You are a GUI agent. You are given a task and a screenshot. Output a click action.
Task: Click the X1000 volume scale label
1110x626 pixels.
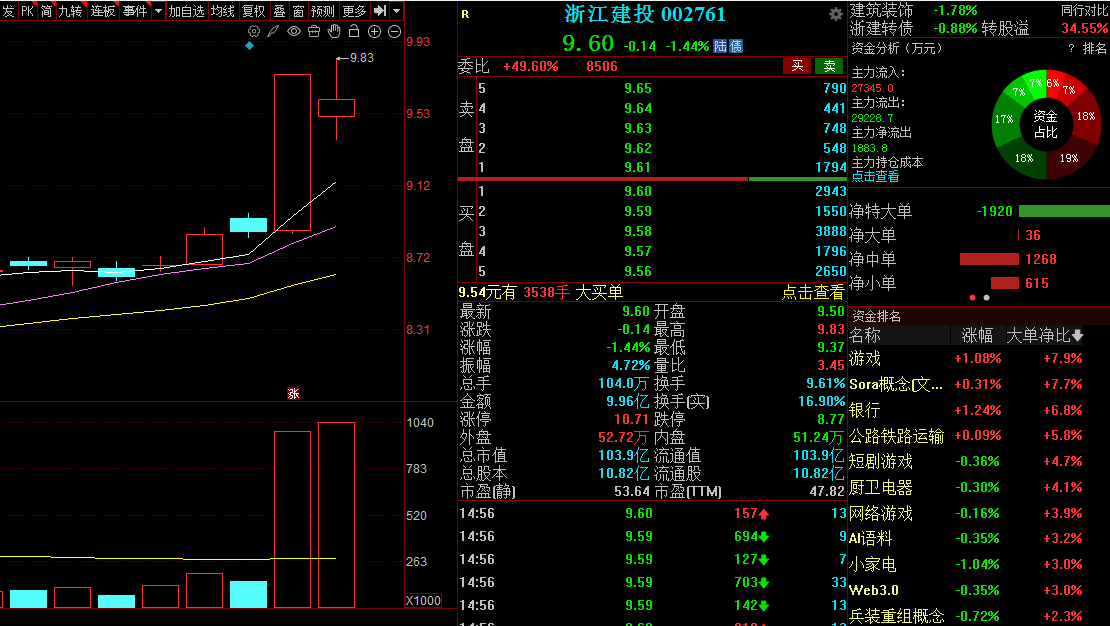[423, 601]
